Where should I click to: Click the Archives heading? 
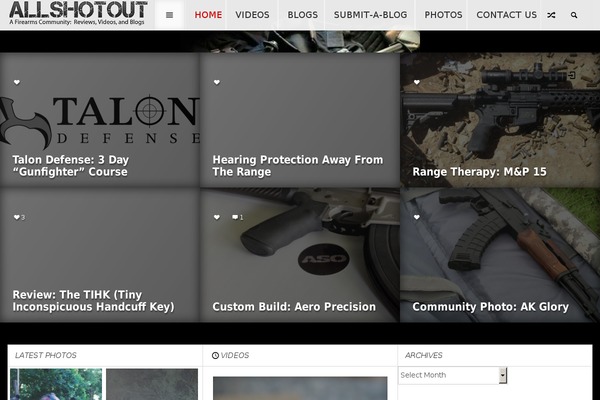coord(424,356)
